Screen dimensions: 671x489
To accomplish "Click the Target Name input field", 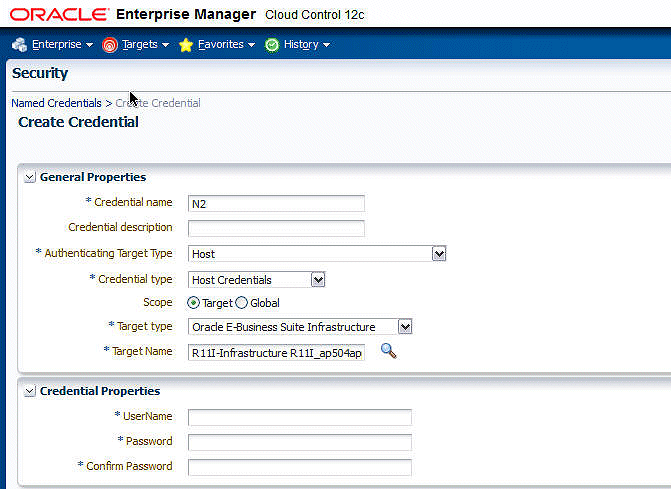I will click(x=276, y=353).
